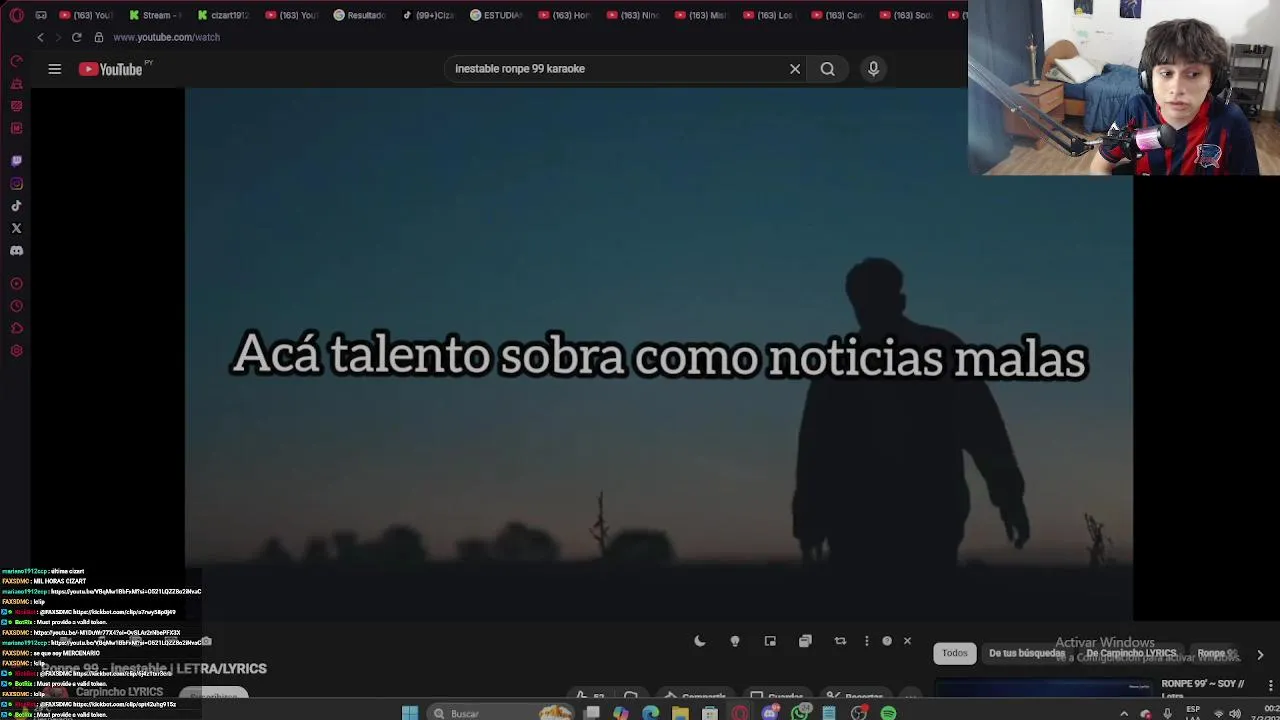Run the YouTube search with magnifier button
Screen dimensions: 1280x720
coord(828,69)
